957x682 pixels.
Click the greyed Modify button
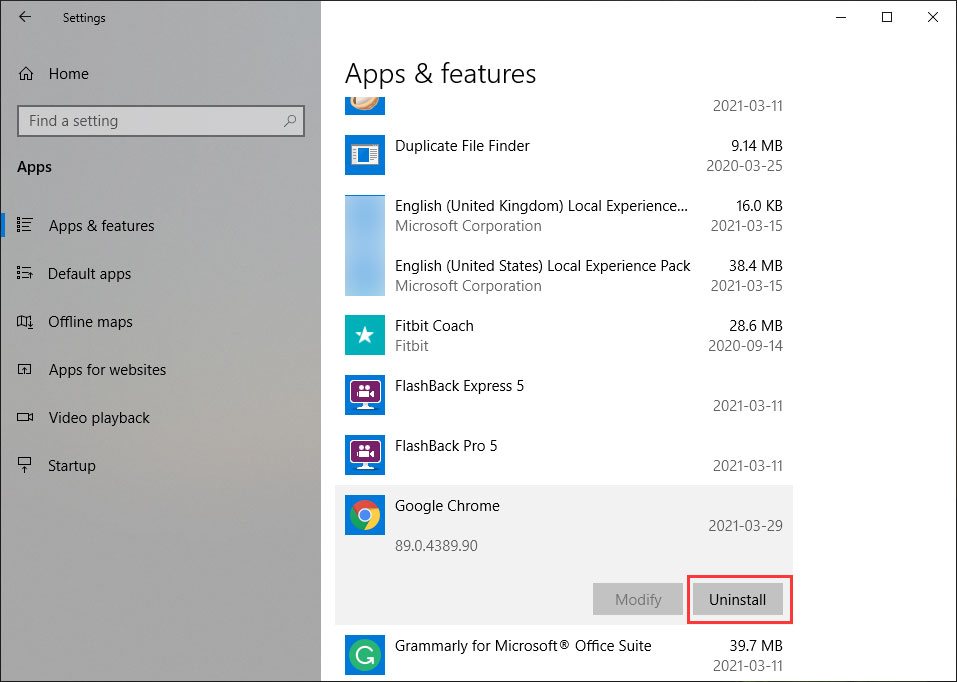[x=638, y=600]
